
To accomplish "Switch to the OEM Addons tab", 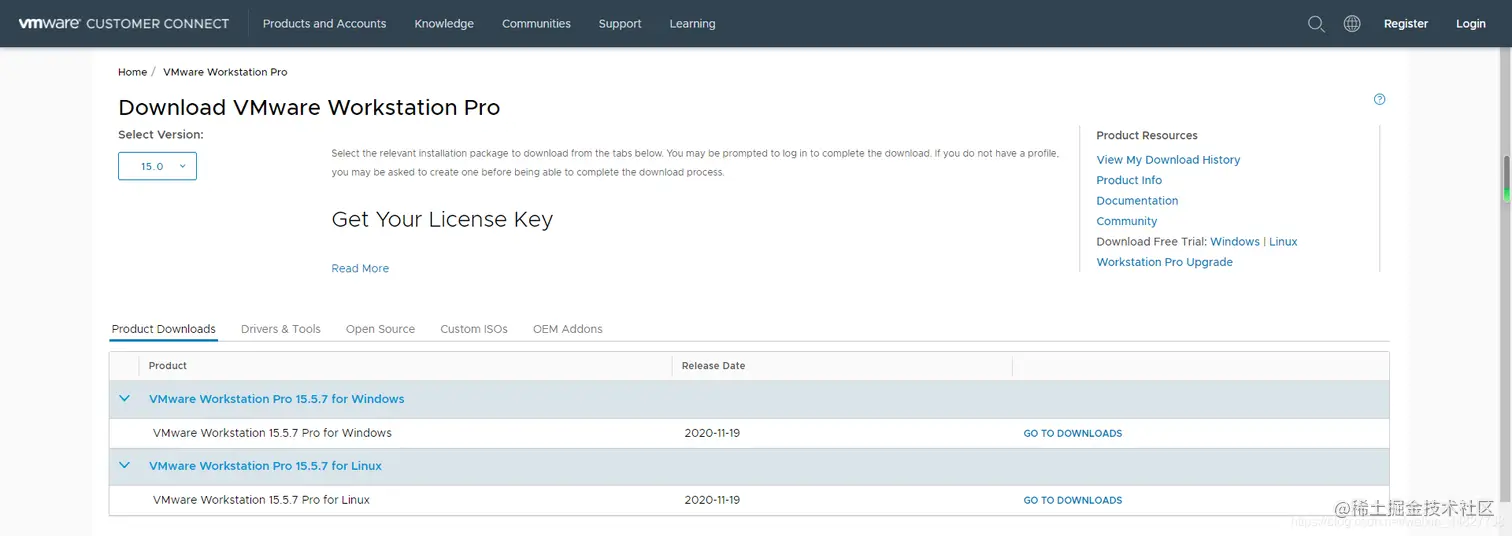I will (x=567, y=329).
